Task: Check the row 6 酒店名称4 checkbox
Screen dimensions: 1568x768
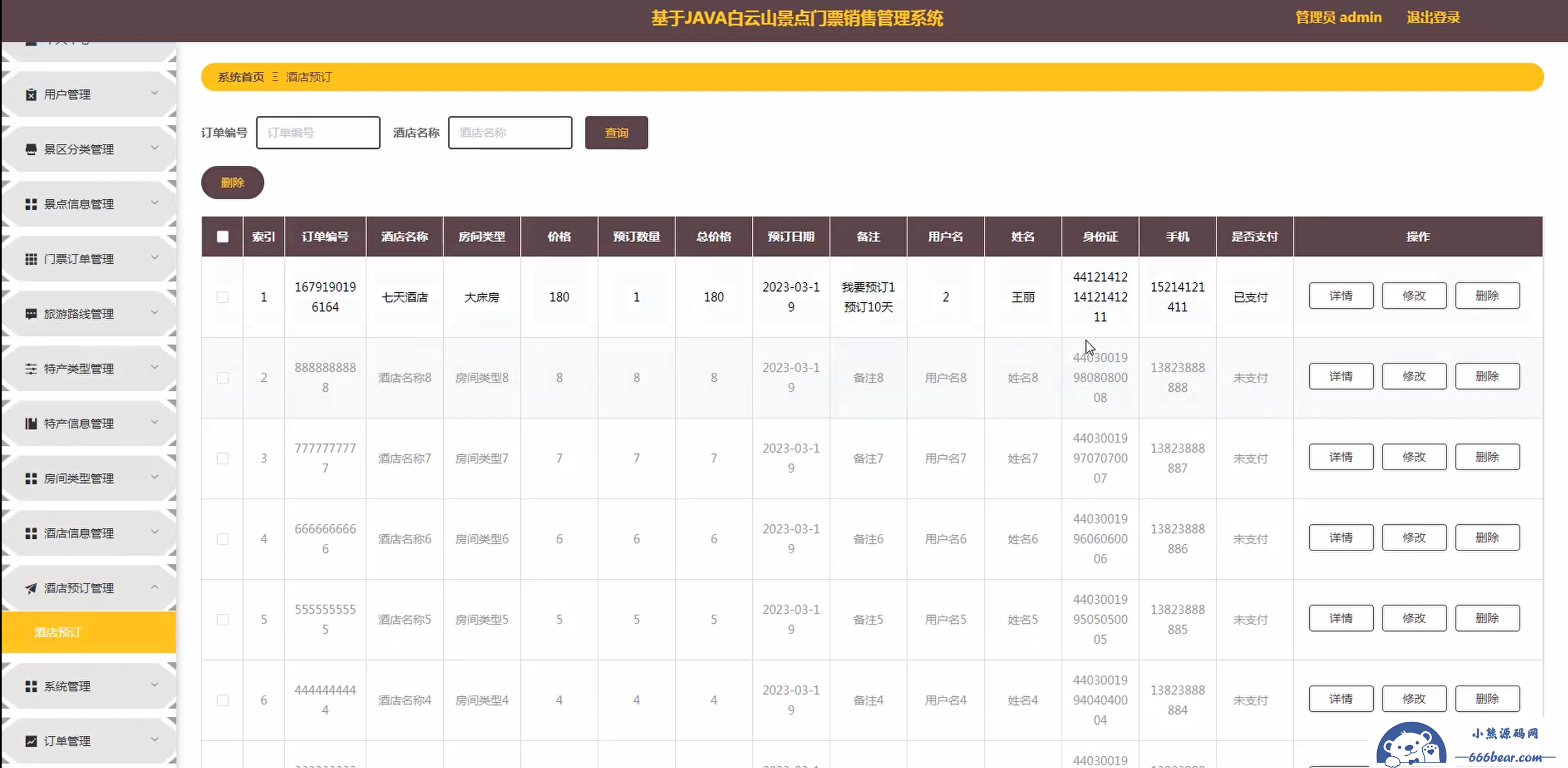Action: [x=223, y=701]
